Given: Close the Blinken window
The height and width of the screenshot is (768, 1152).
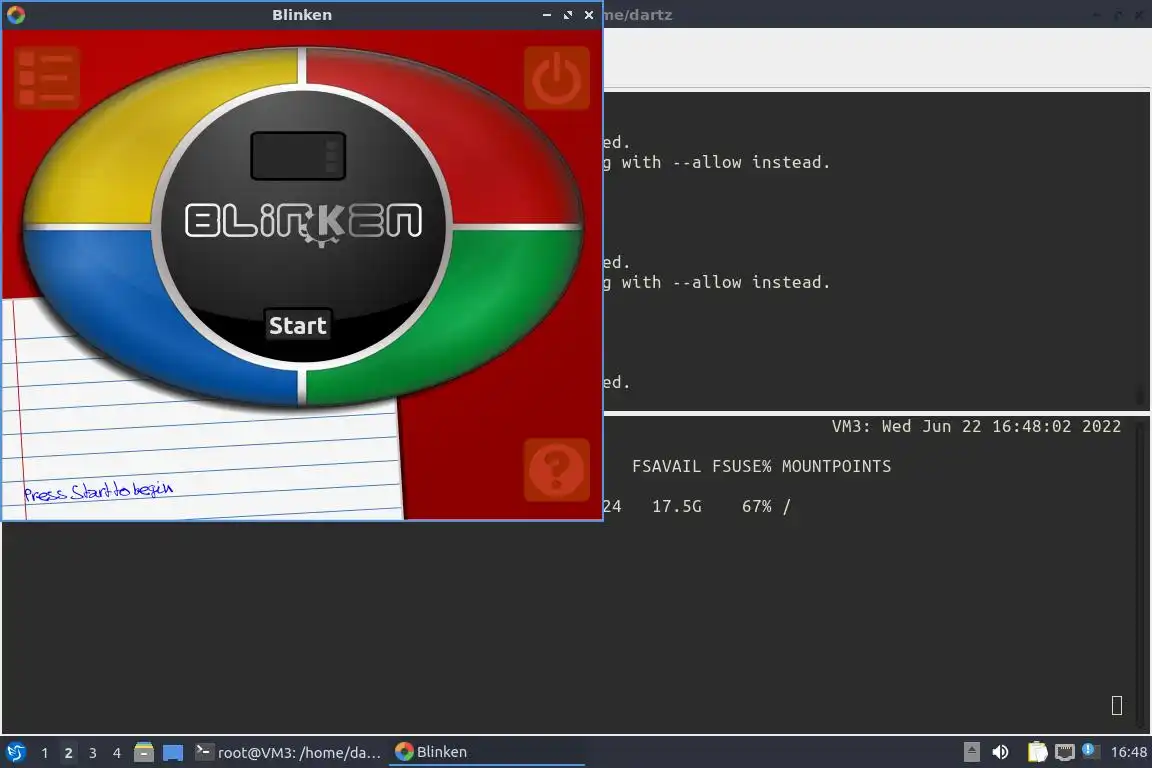Looking at the screenshot, I should tap(588, 15).
